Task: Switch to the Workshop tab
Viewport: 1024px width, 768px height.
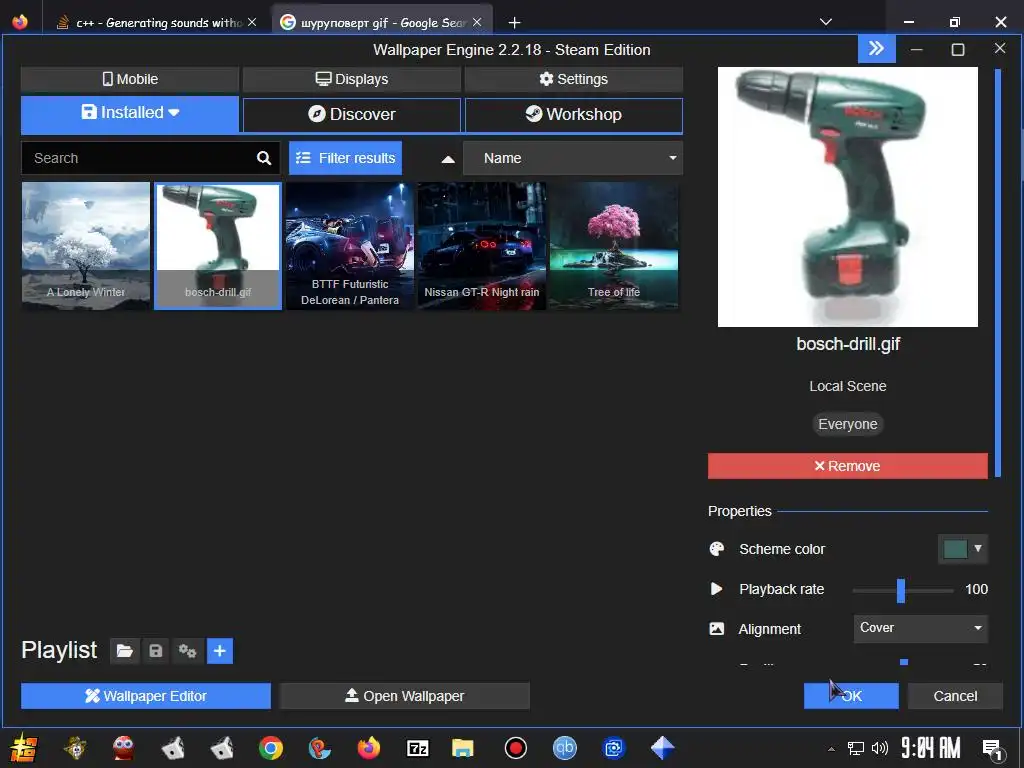Action: point(573,114)
